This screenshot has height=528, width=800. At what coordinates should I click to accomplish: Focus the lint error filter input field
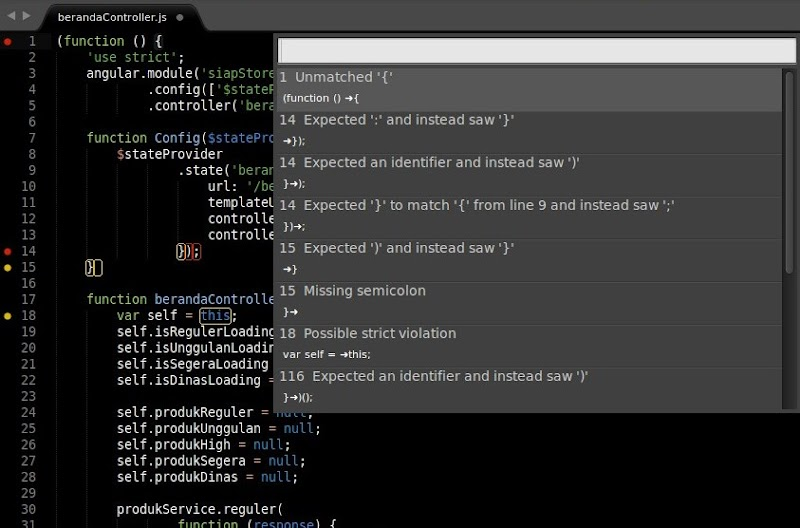(536, 51)
